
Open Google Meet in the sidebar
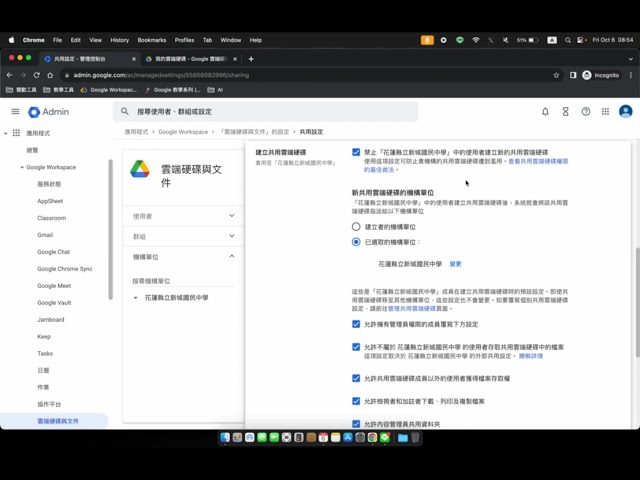click(54, 286)
